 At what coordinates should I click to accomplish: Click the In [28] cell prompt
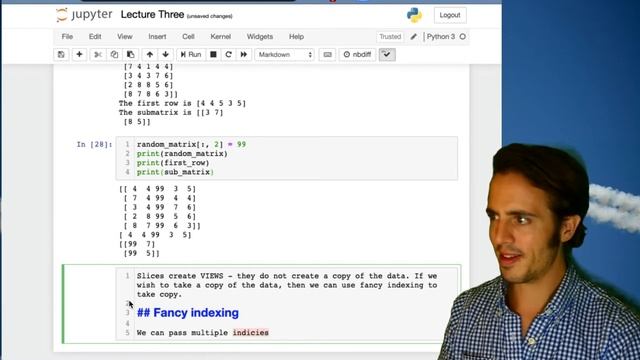pos(94,144)
